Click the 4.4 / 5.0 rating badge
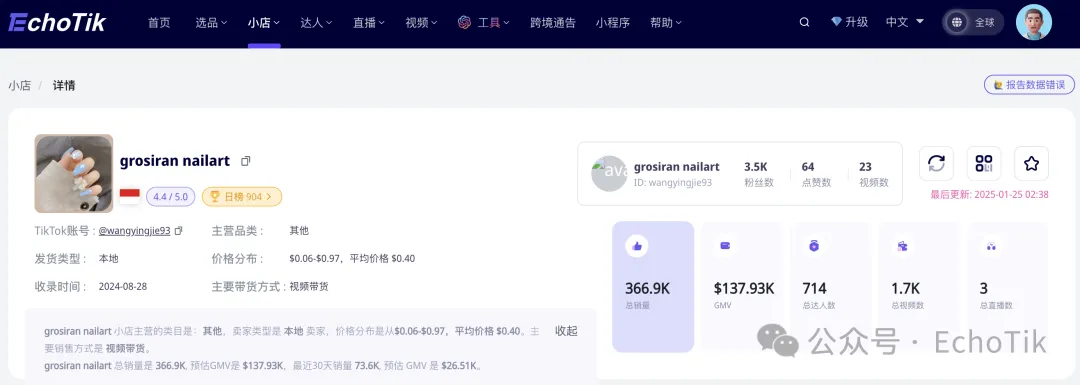 170,196
